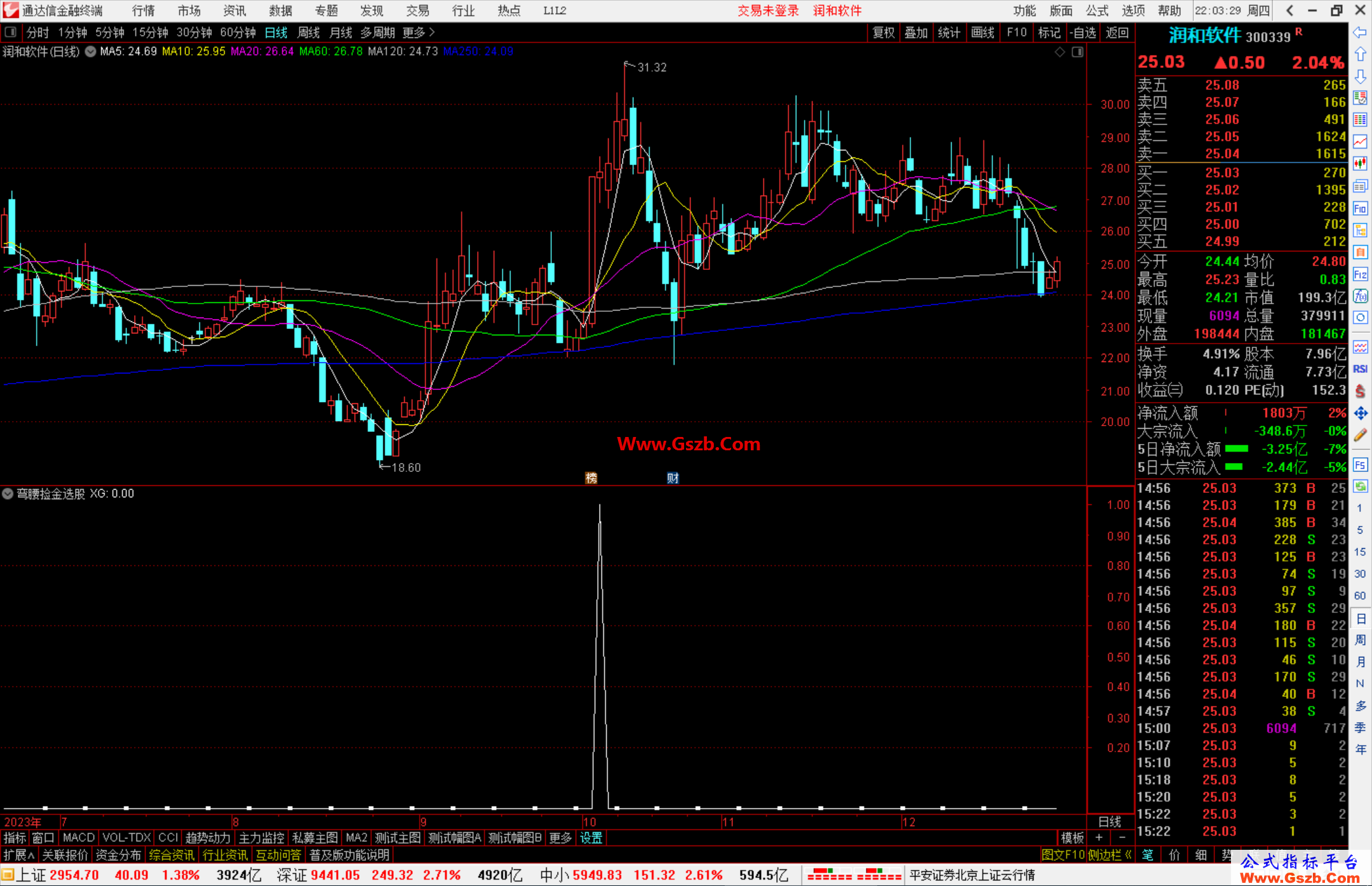
Task: Click the blue four-arrow move icon
Action: (x=1360, y=413)
